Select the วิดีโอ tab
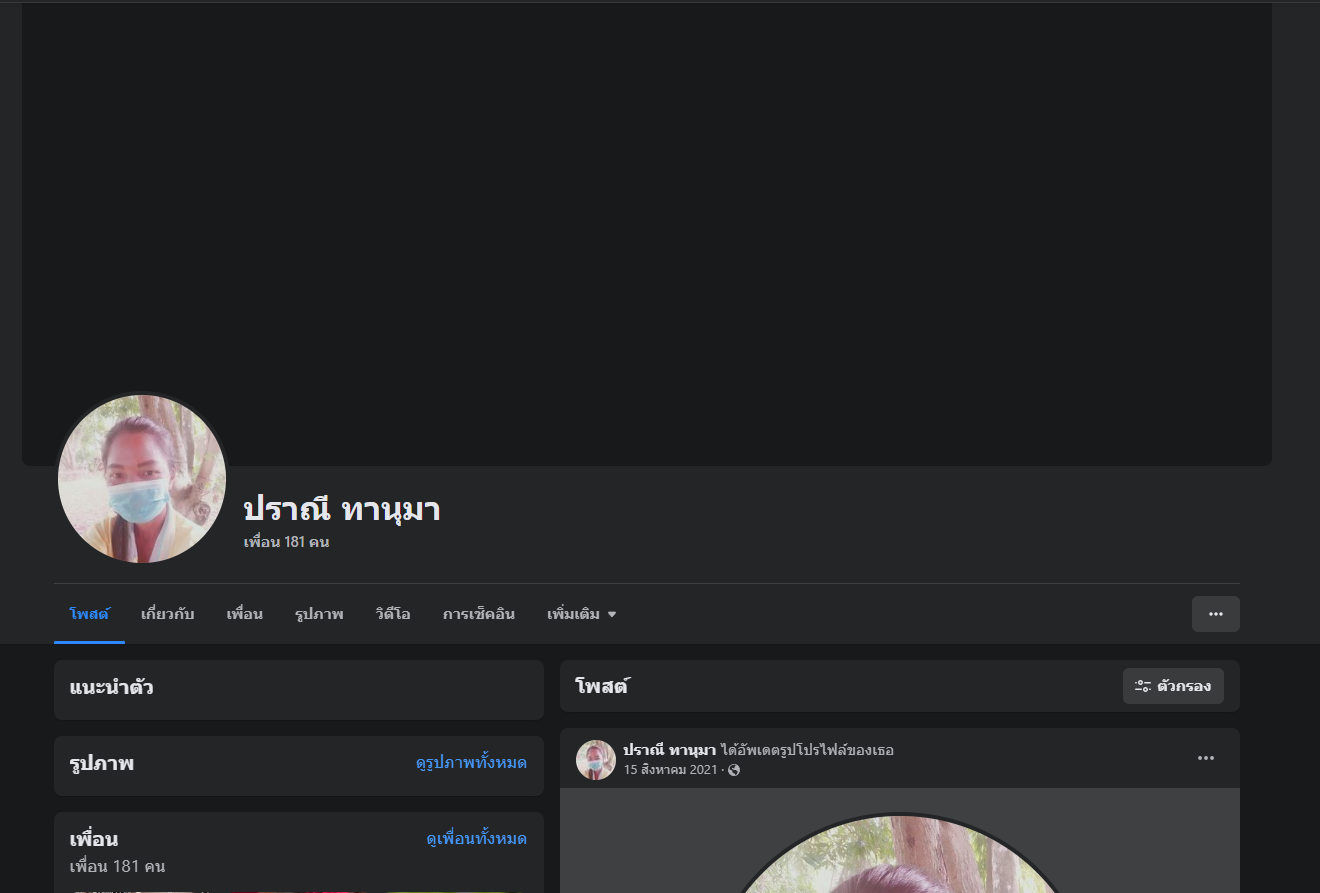1320x893 pixels. (393, 614)
